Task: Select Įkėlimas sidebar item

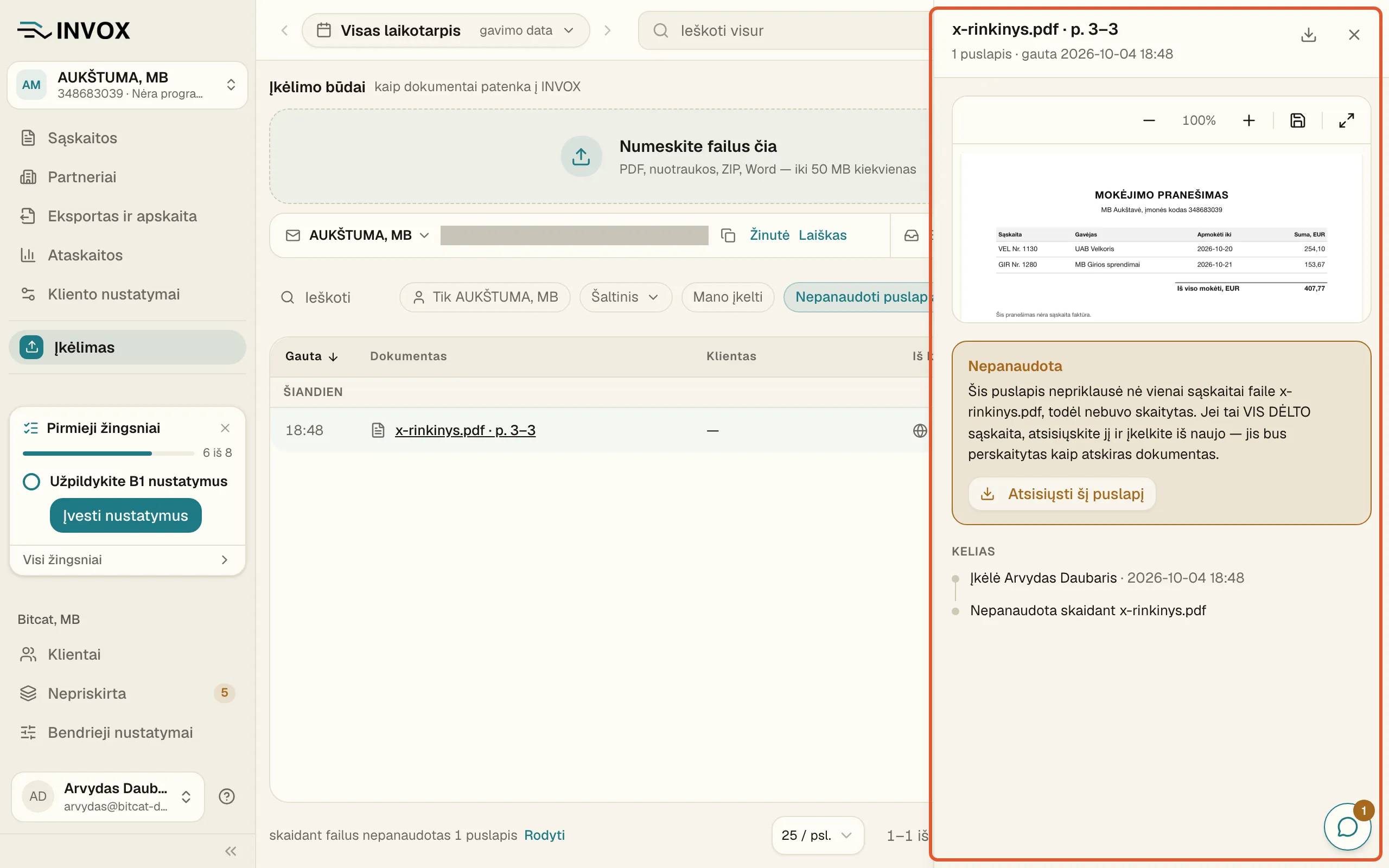Action: (128, 347)
